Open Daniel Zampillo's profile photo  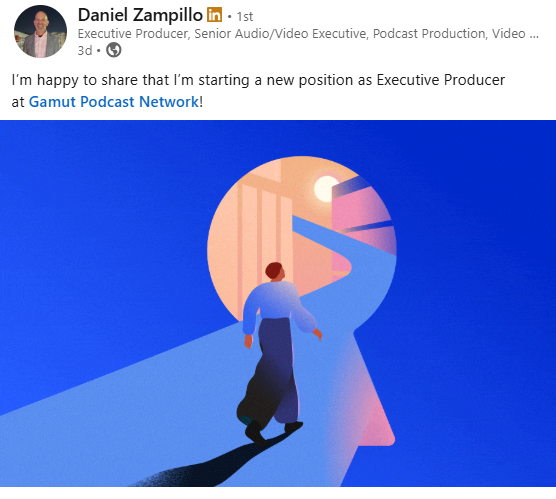40,31
